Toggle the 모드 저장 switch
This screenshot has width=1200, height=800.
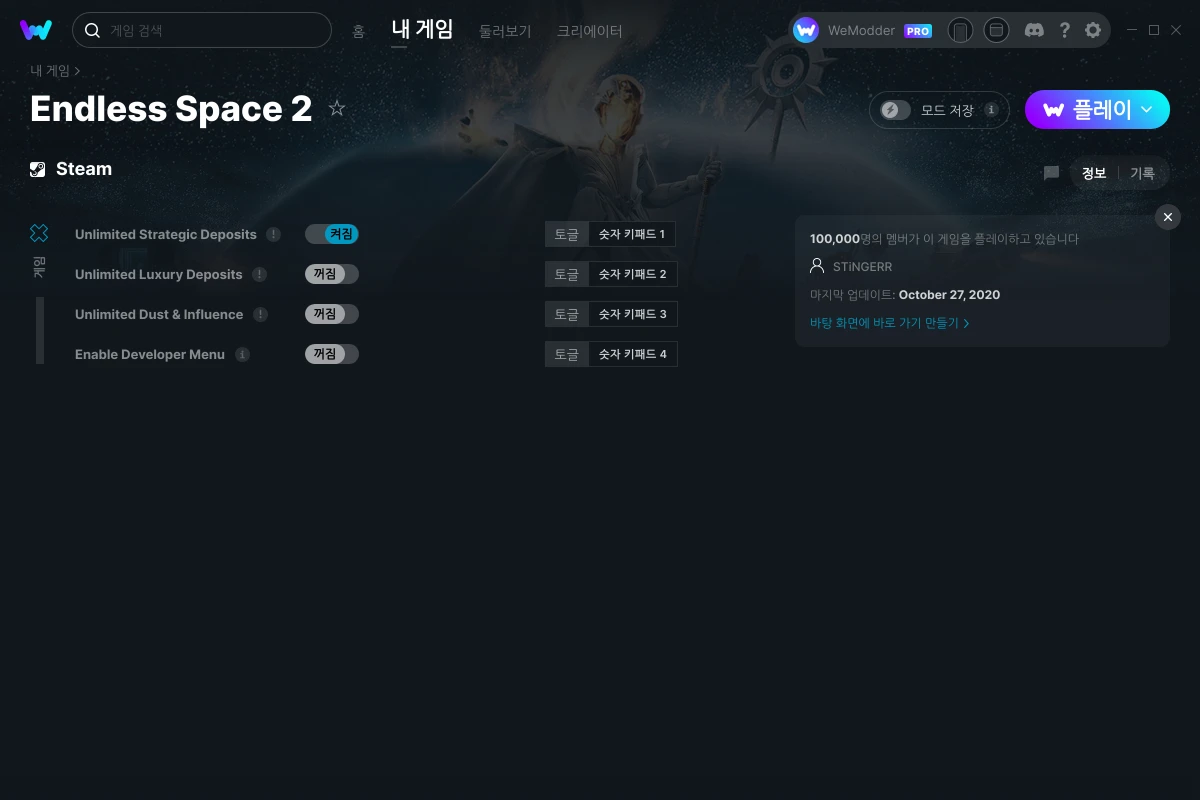point(896,110)
